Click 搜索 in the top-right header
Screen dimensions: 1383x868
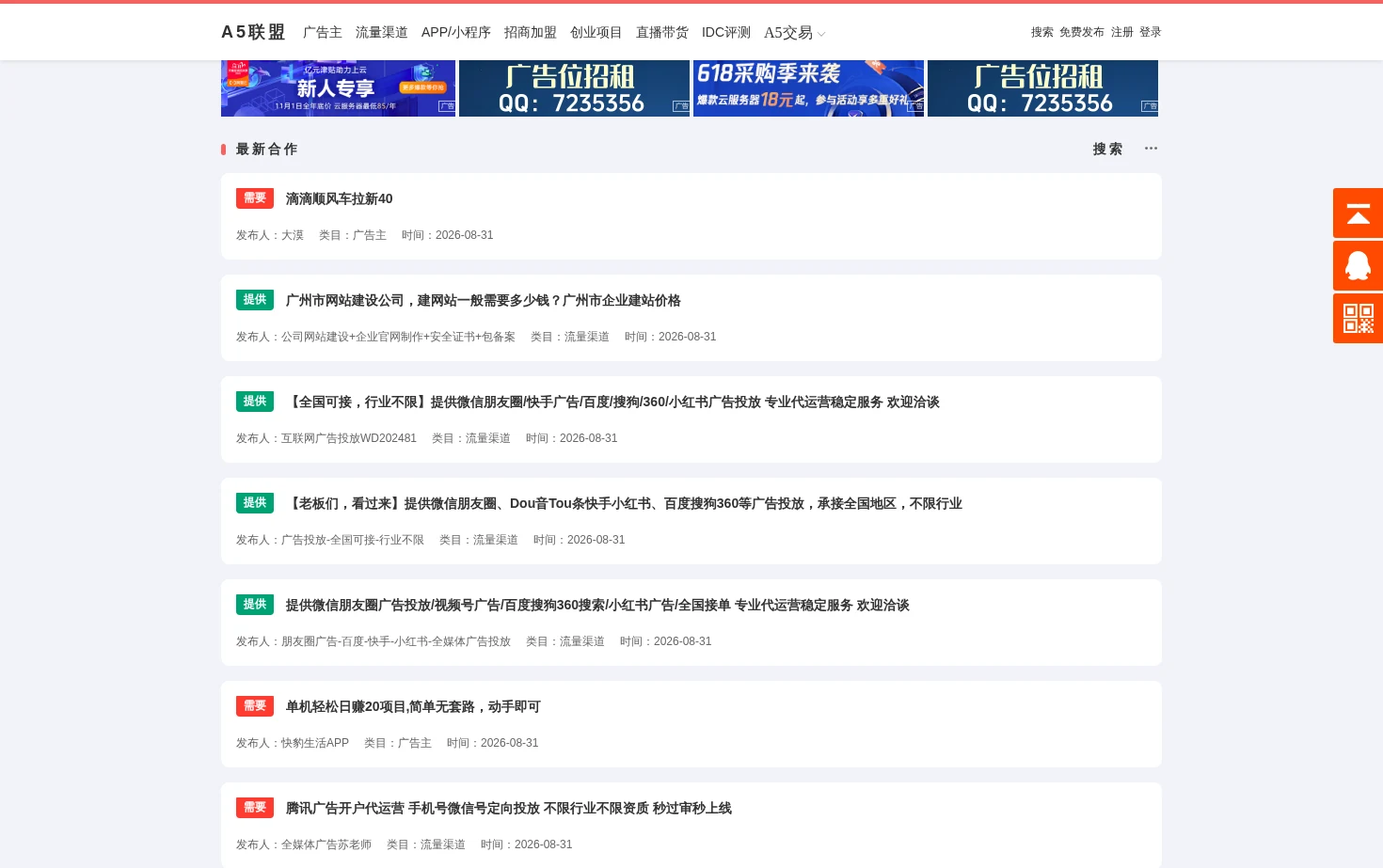1042,32
